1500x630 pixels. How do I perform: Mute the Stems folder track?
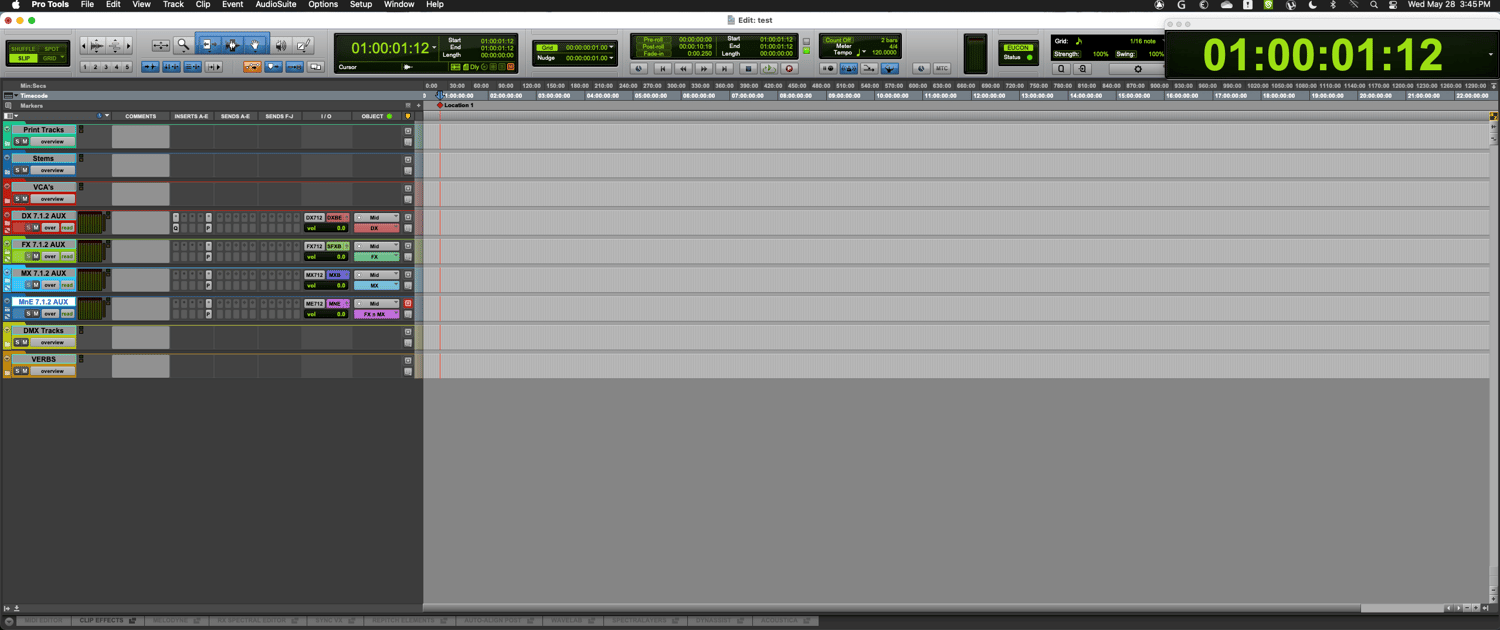[25, 170]
